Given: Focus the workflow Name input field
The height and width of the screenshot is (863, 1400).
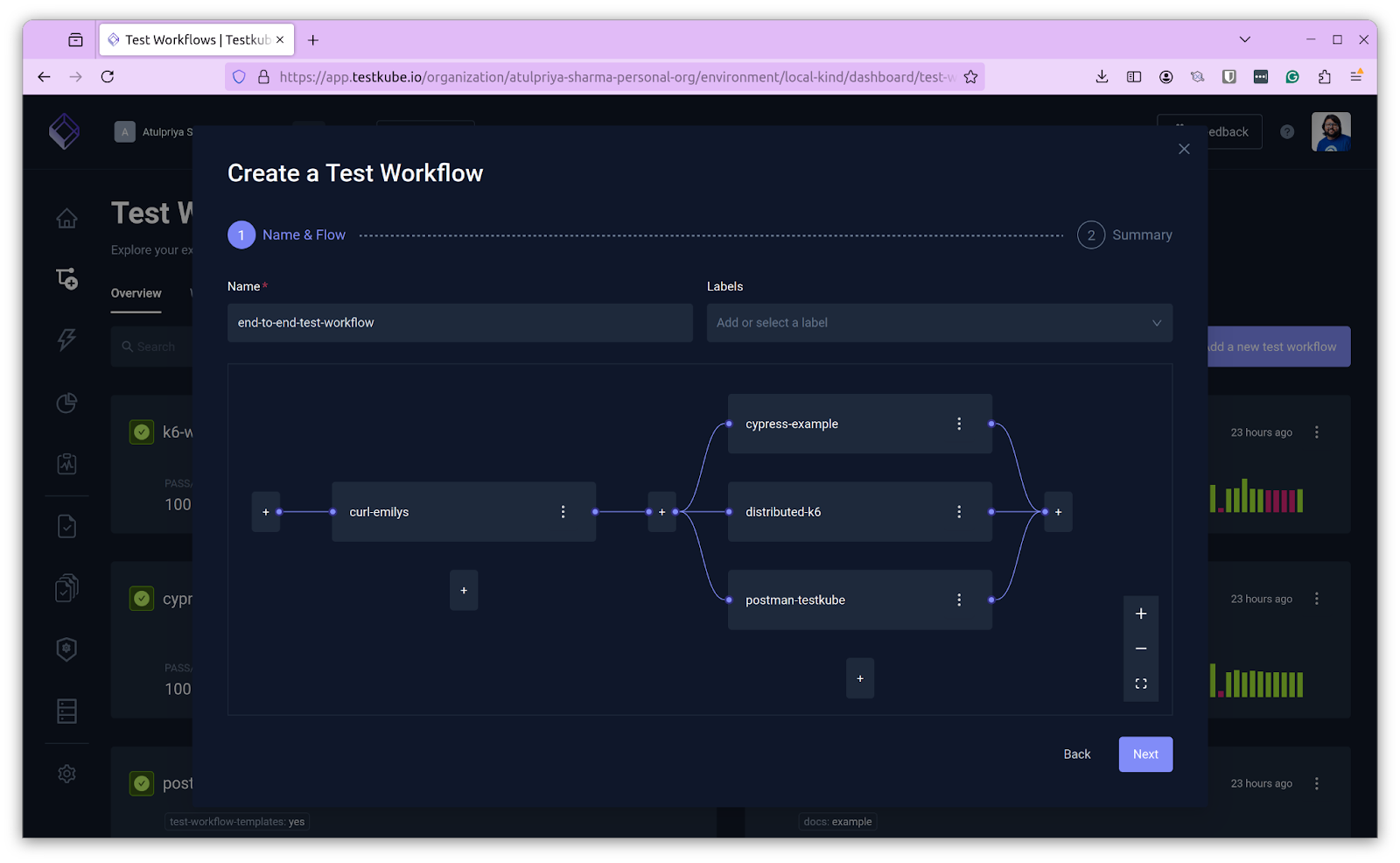Looking at the screenshot, I should click(x=460, y=323).
